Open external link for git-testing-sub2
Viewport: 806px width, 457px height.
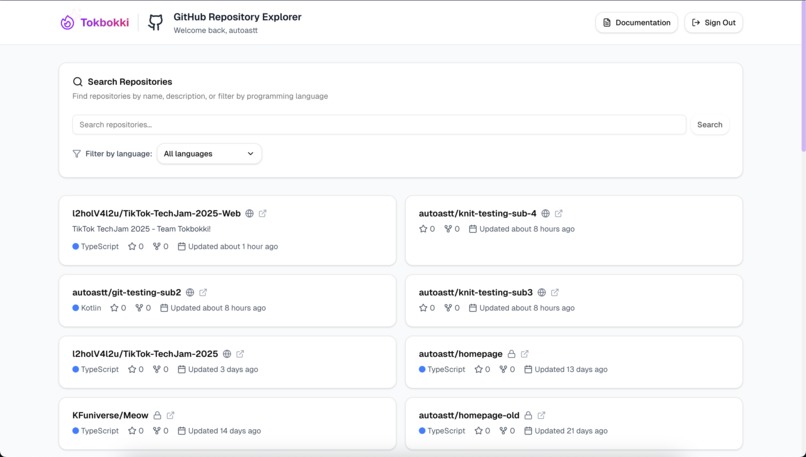tap(203, 293)
